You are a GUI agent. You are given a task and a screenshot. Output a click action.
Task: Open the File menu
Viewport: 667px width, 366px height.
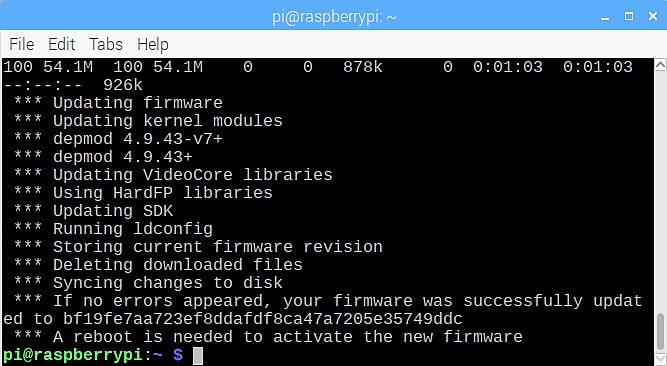click(22, 44)
